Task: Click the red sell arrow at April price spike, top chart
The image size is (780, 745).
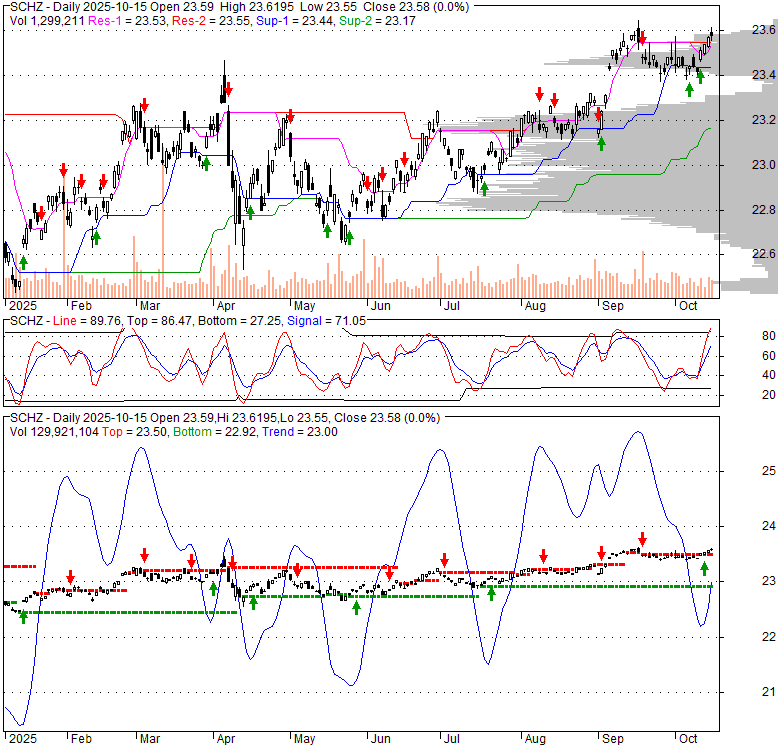Action: (x=228, y=90)
